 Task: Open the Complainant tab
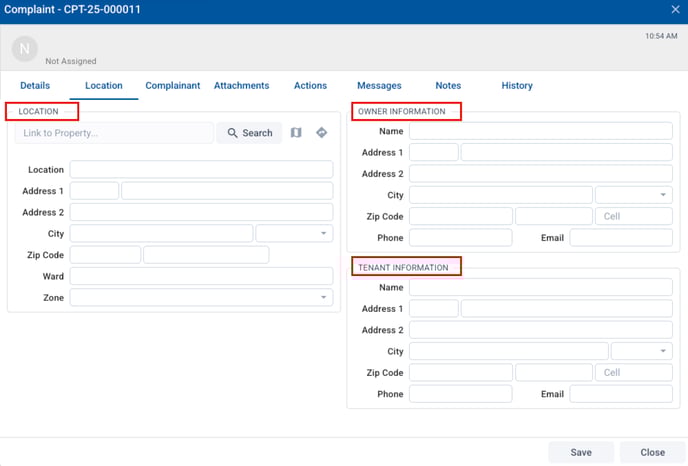(173, 86)
